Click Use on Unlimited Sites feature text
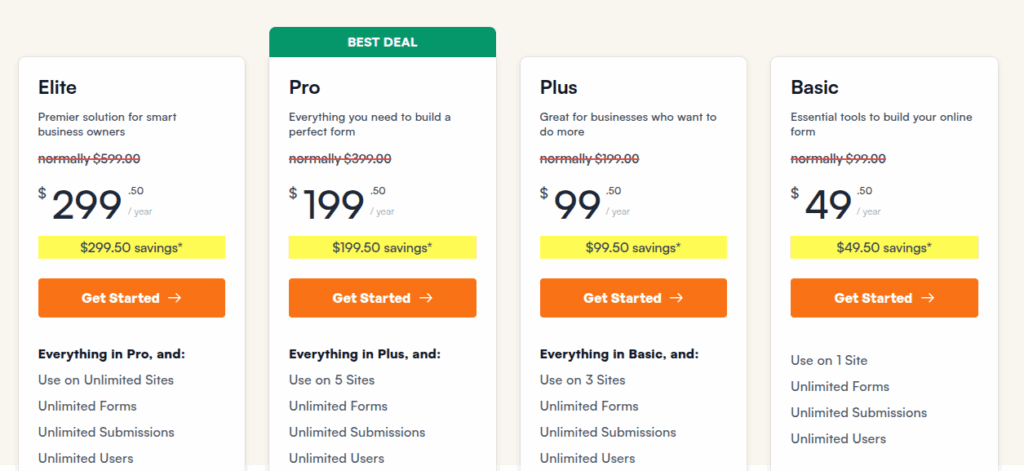Viewport: 1024px width, 471px height. point(105,380)
